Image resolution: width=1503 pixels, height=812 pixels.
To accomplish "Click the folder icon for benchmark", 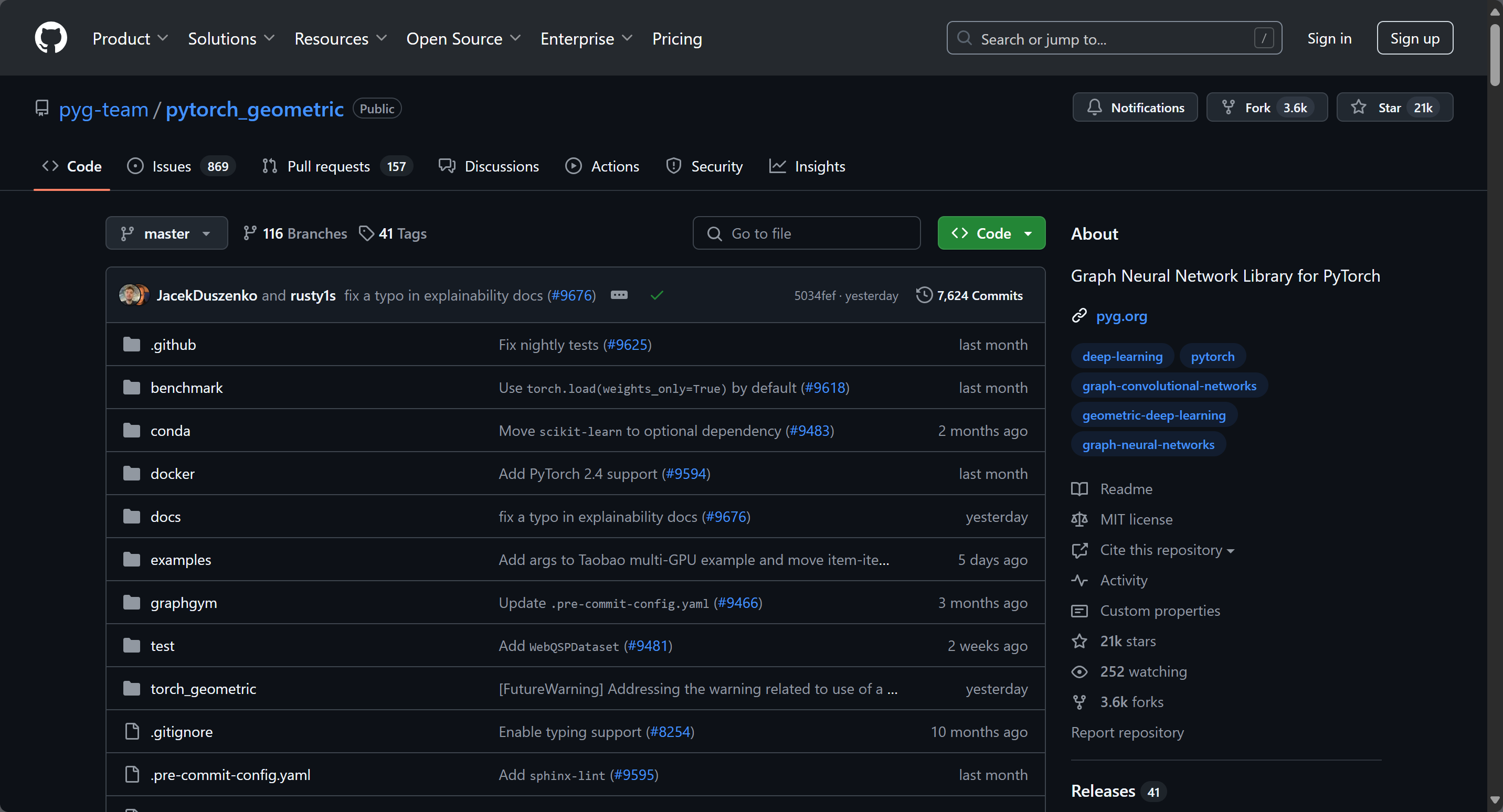I will (x=132, y=387).
